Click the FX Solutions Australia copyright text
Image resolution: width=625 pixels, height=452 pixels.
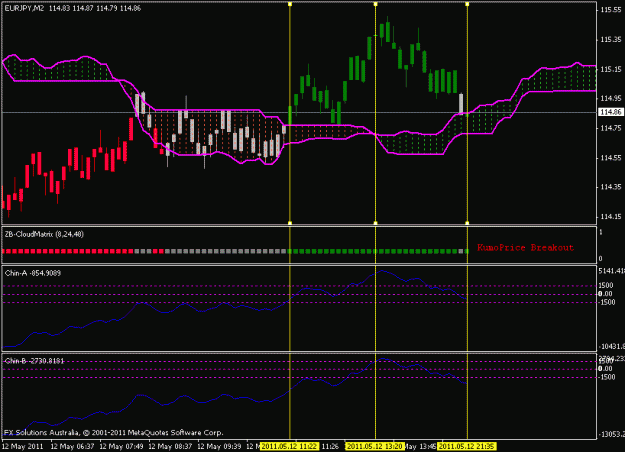pyautogui.click(x=114, y=432)
